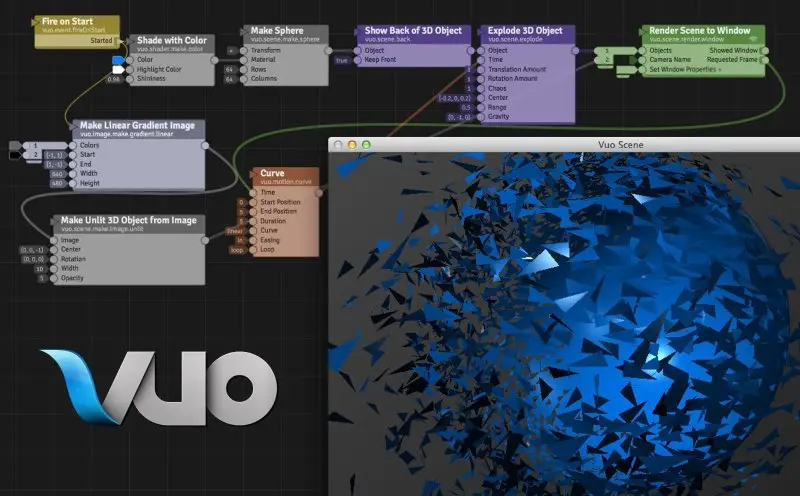
Task: Click the Colors port on Make Linear Gradient Image
Action: 72,145
